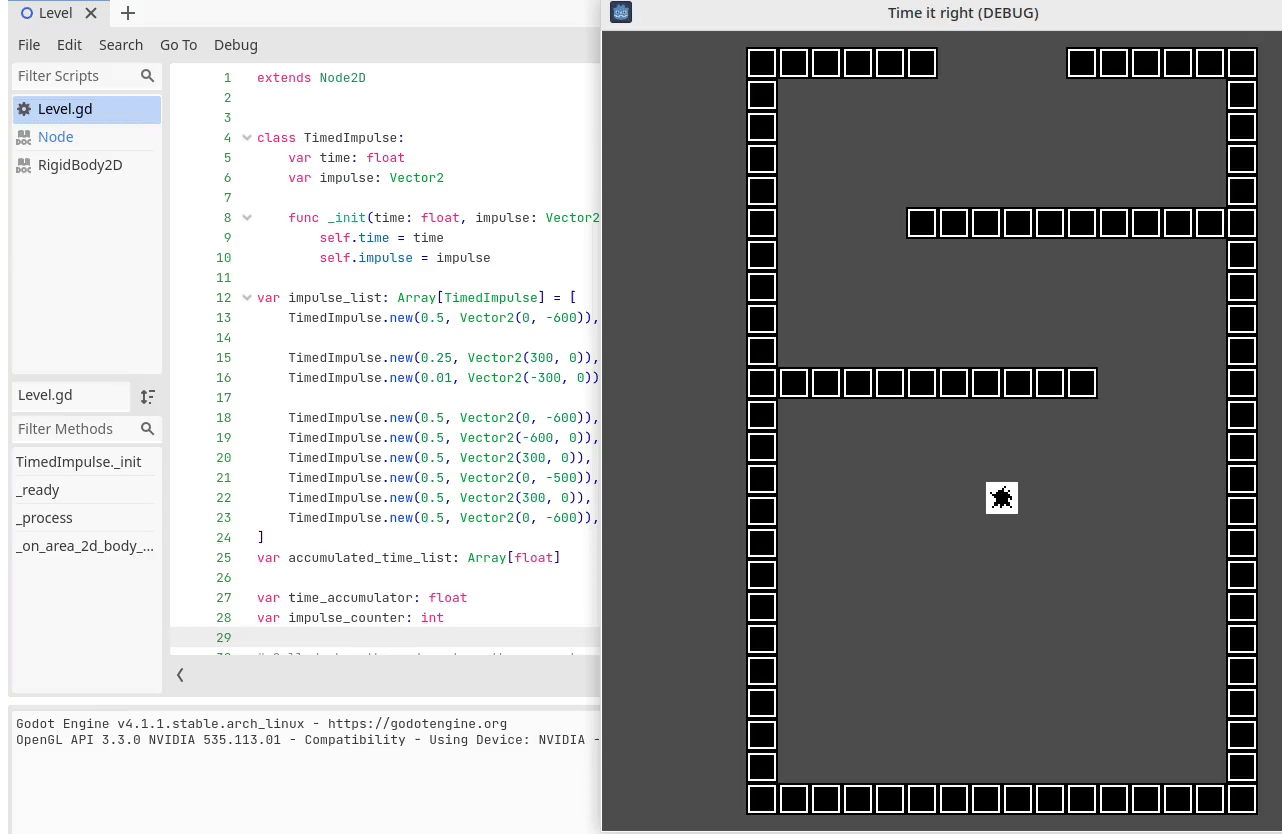Jump to the _process method
Viewport: 1282px width, 834px height.
pyautogui.click(x=86, y=518)
